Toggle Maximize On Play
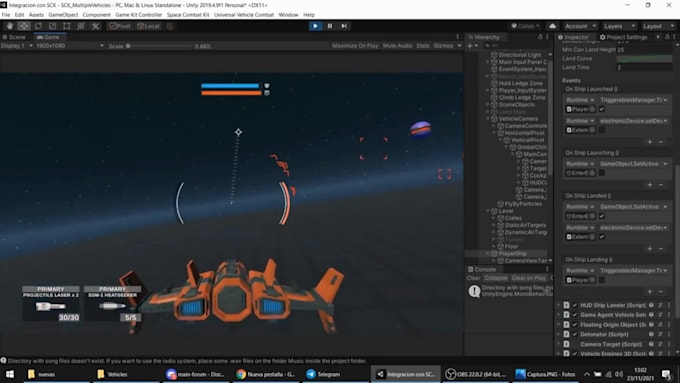 coord(355,46)
